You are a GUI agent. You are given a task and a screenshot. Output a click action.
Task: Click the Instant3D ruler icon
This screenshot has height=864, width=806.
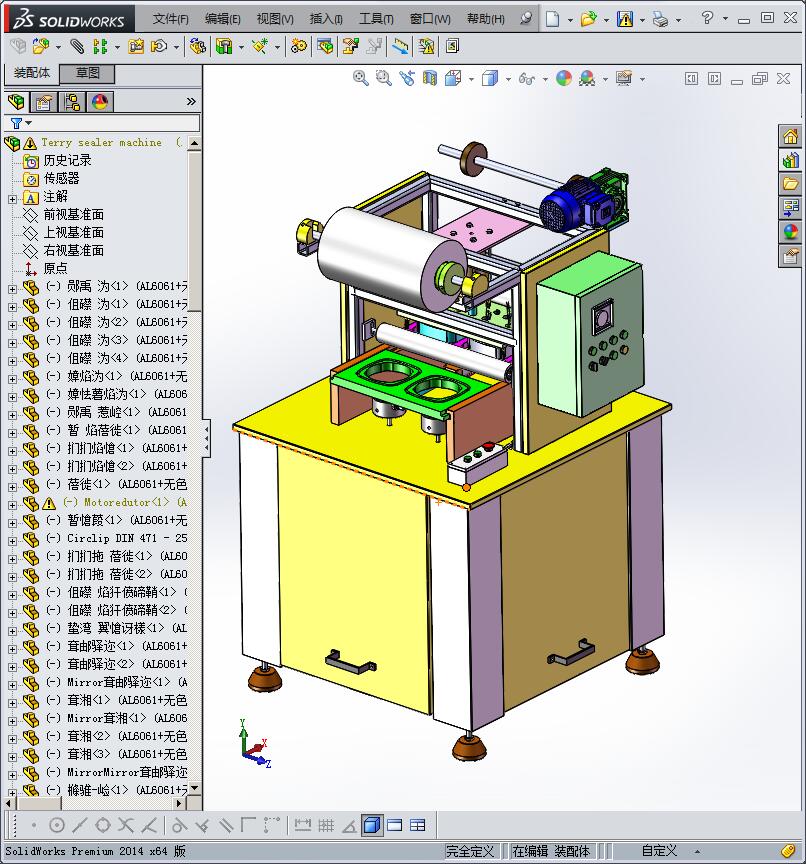pos(401,46)
